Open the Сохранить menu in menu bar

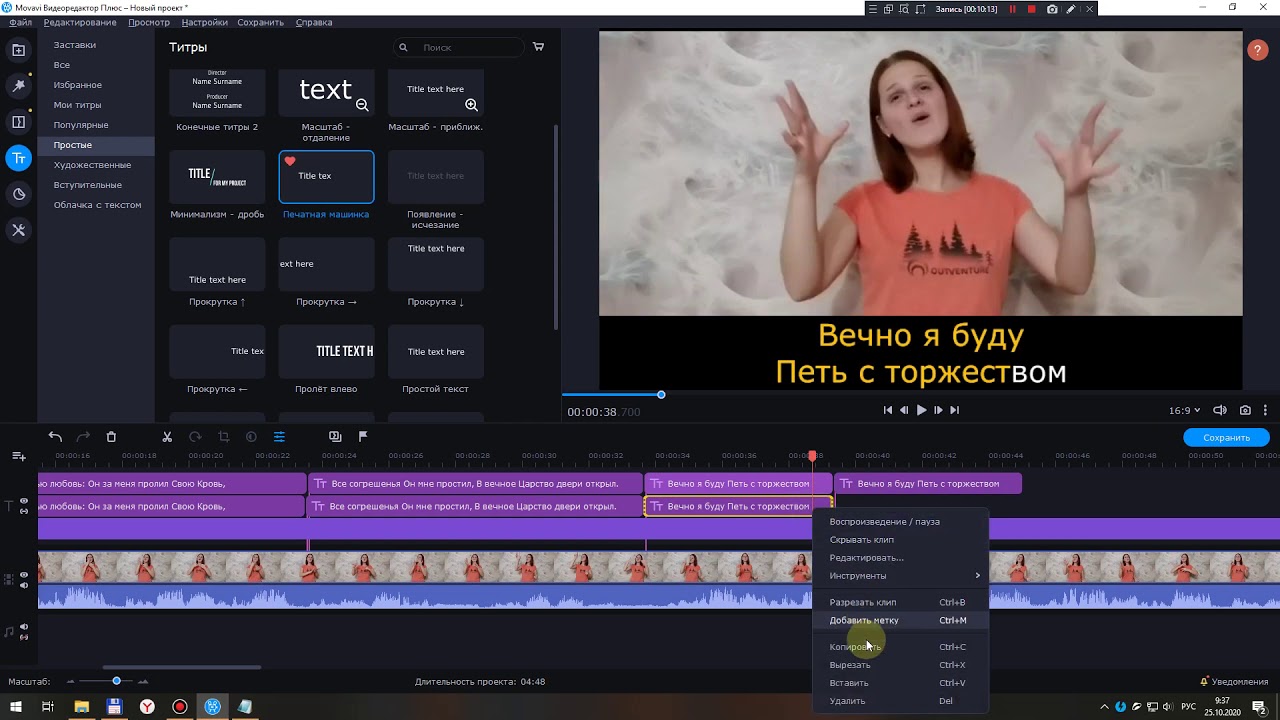point(260,22)
